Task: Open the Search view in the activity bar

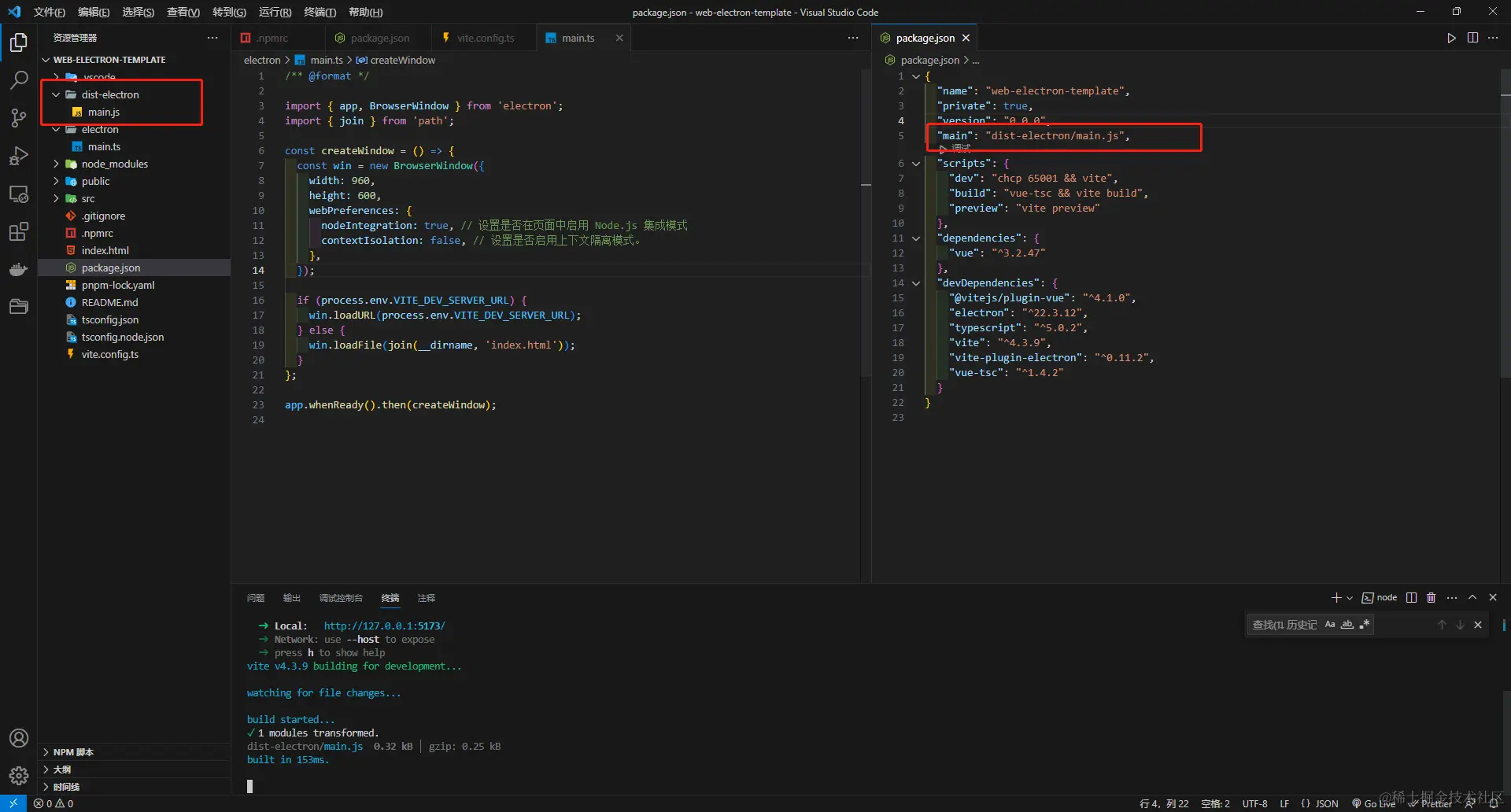Action: point(19,80)
